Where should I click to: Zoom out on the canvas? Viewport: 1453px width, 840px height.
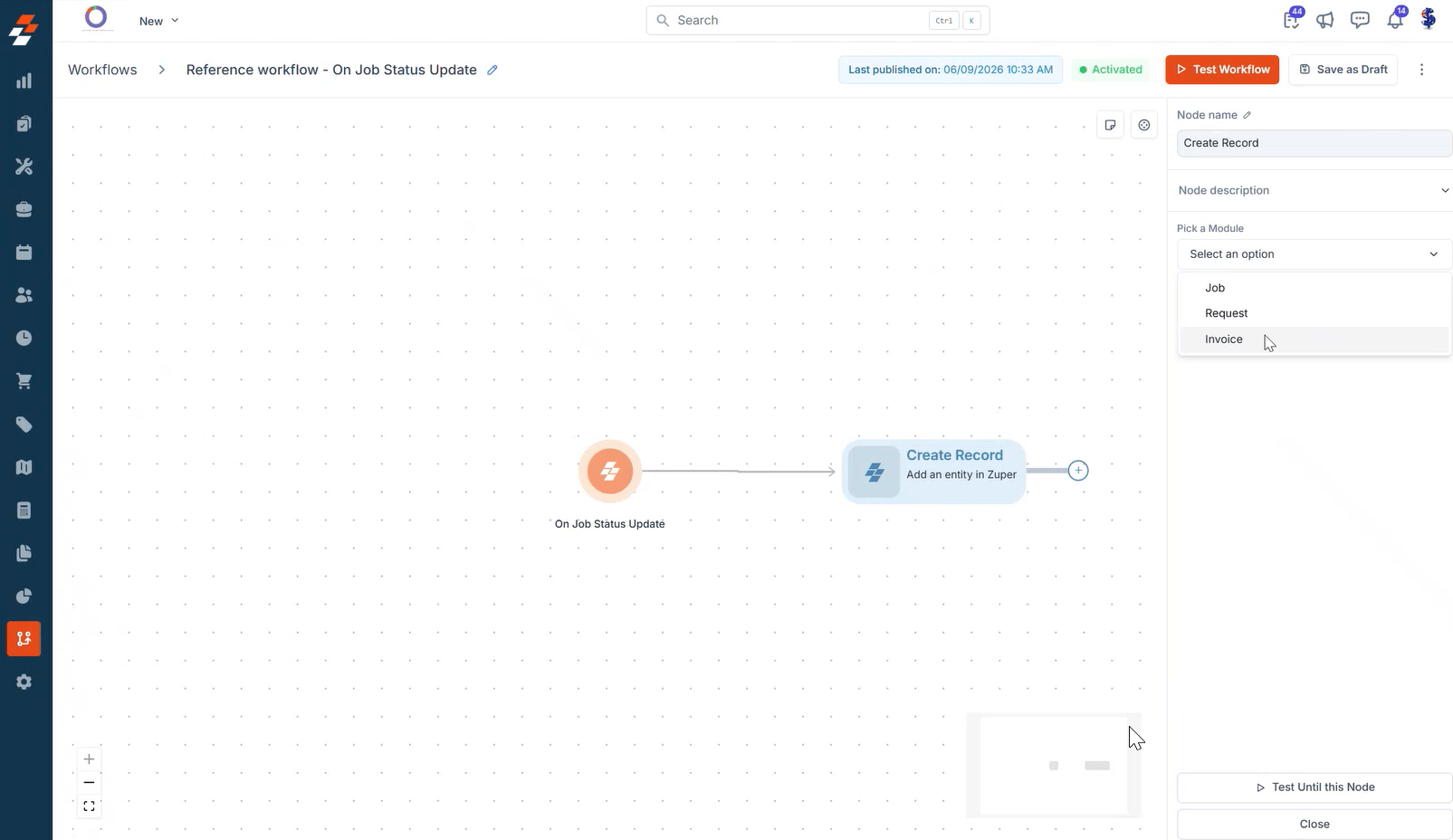[89, 782]
